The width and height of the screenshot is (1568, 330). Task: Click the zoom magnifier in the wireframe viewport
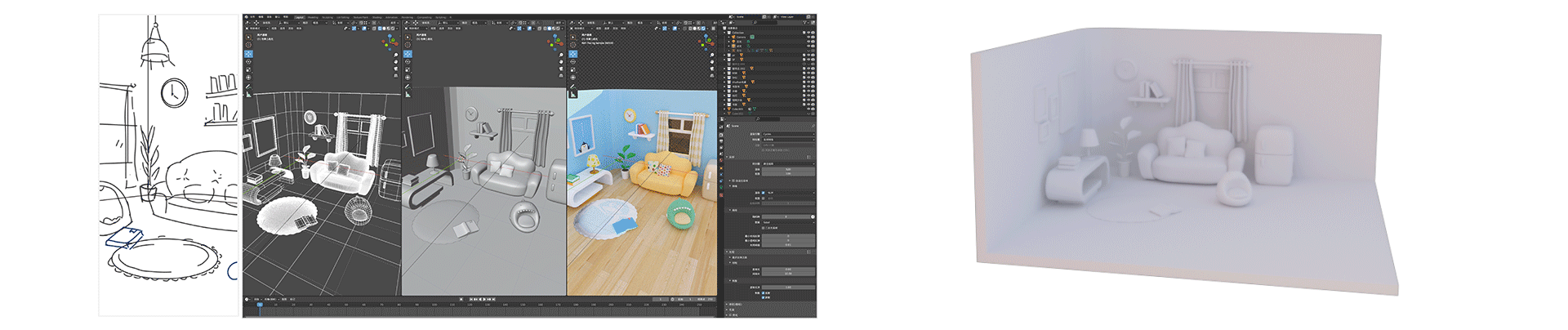pos(395,55)
